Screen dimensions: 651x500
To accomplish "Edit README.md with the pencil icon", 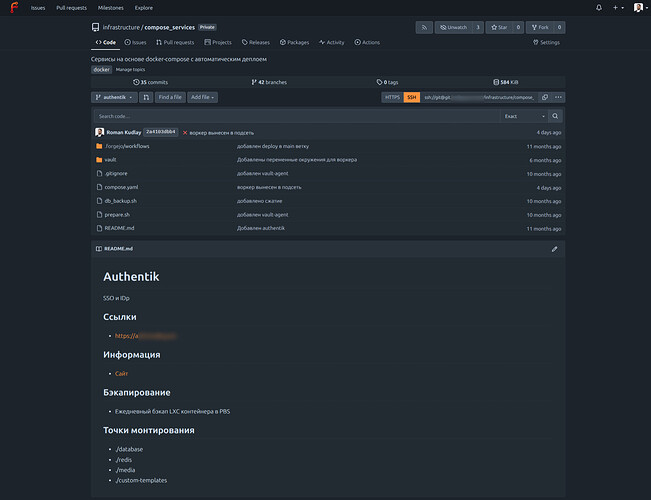I will pyautogui.click(x=554, y=249).
